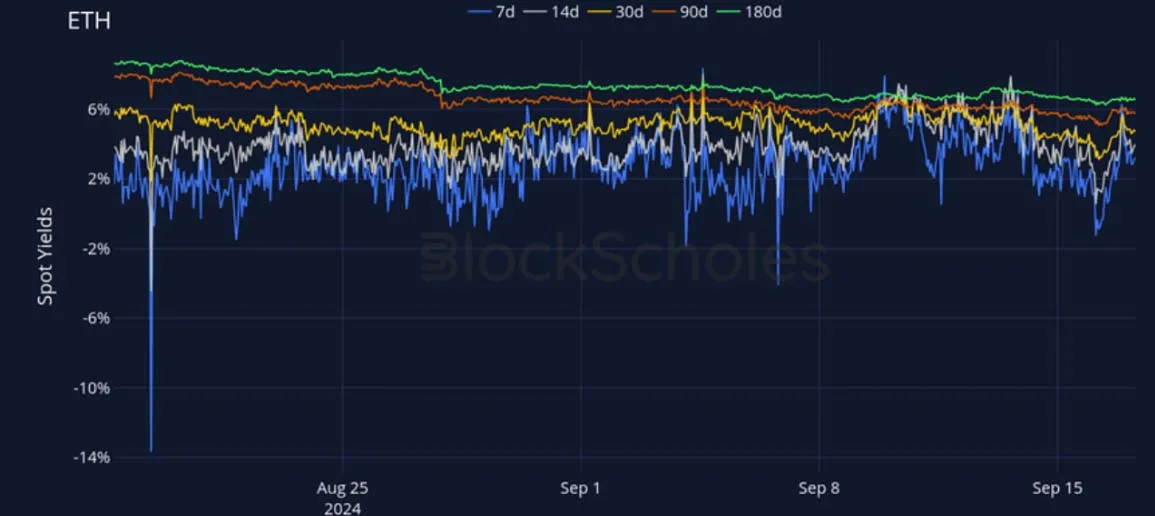
Task: Click the -14% y-axis tick label
Action: point(92,458)
